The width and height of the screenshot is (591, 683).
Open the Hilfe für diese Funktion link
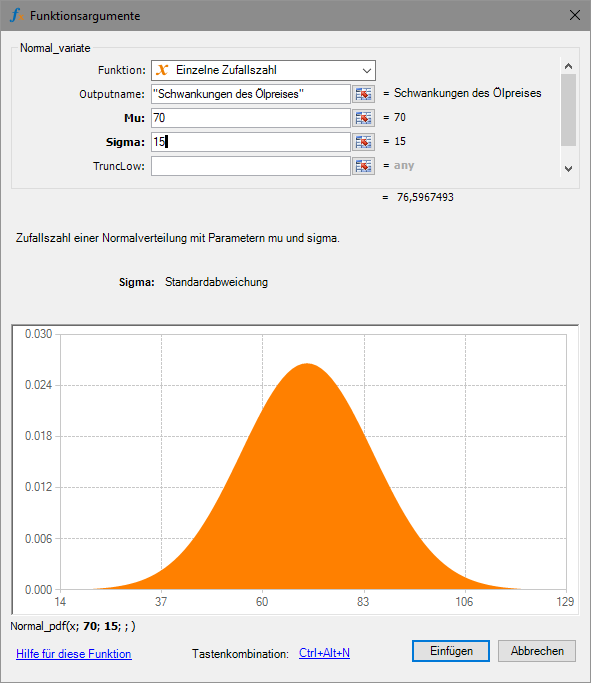click(74, 654)
